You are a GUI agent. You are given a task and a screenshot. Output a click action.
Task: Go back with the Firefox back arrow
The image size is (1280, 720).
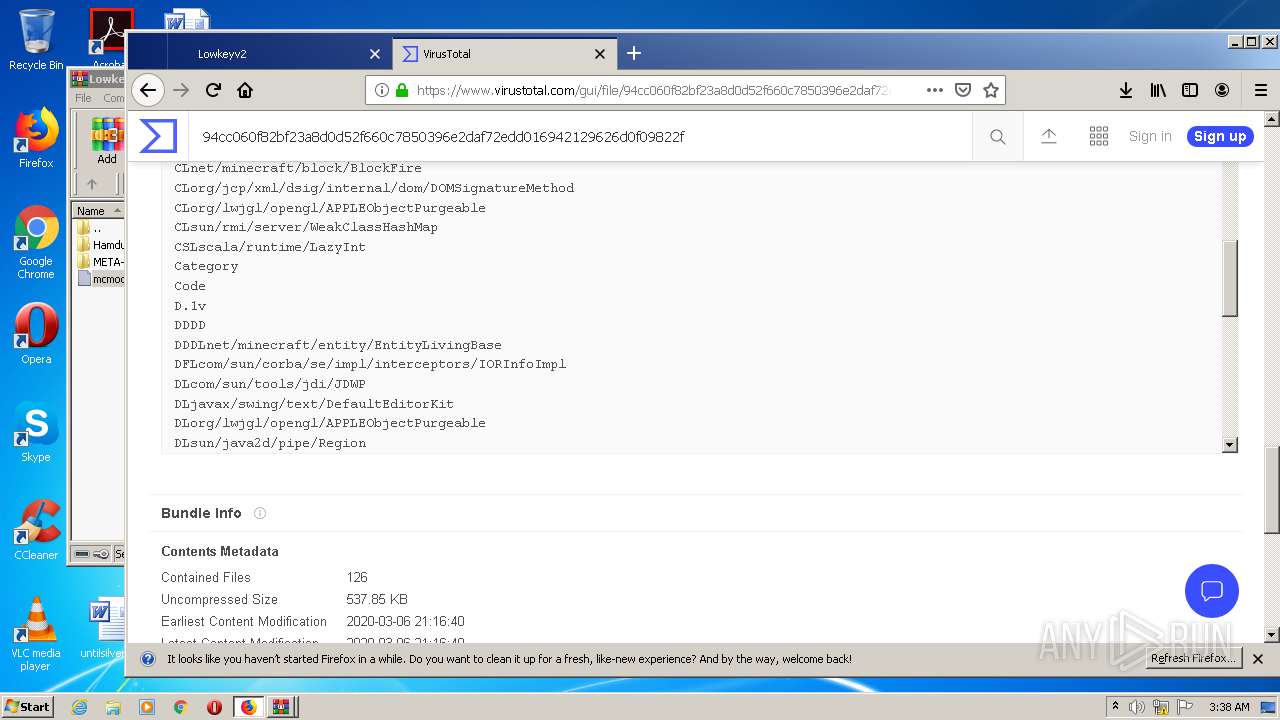(148, 90)
